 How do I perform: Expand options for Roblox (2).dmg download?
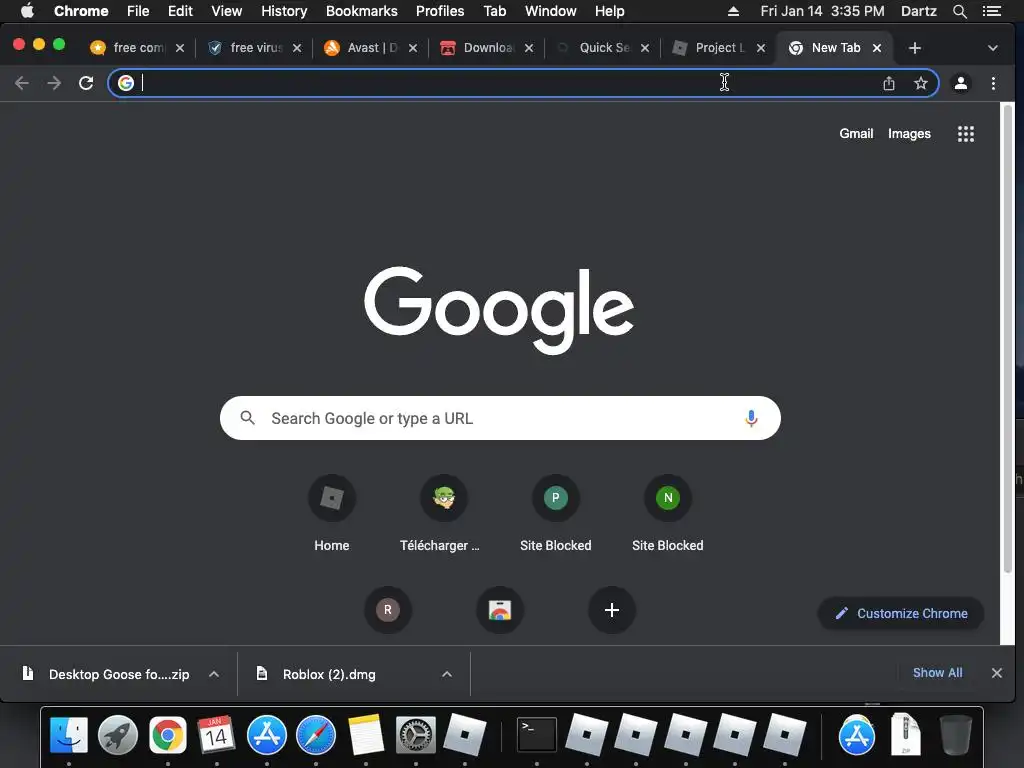(x=447, y=674)
